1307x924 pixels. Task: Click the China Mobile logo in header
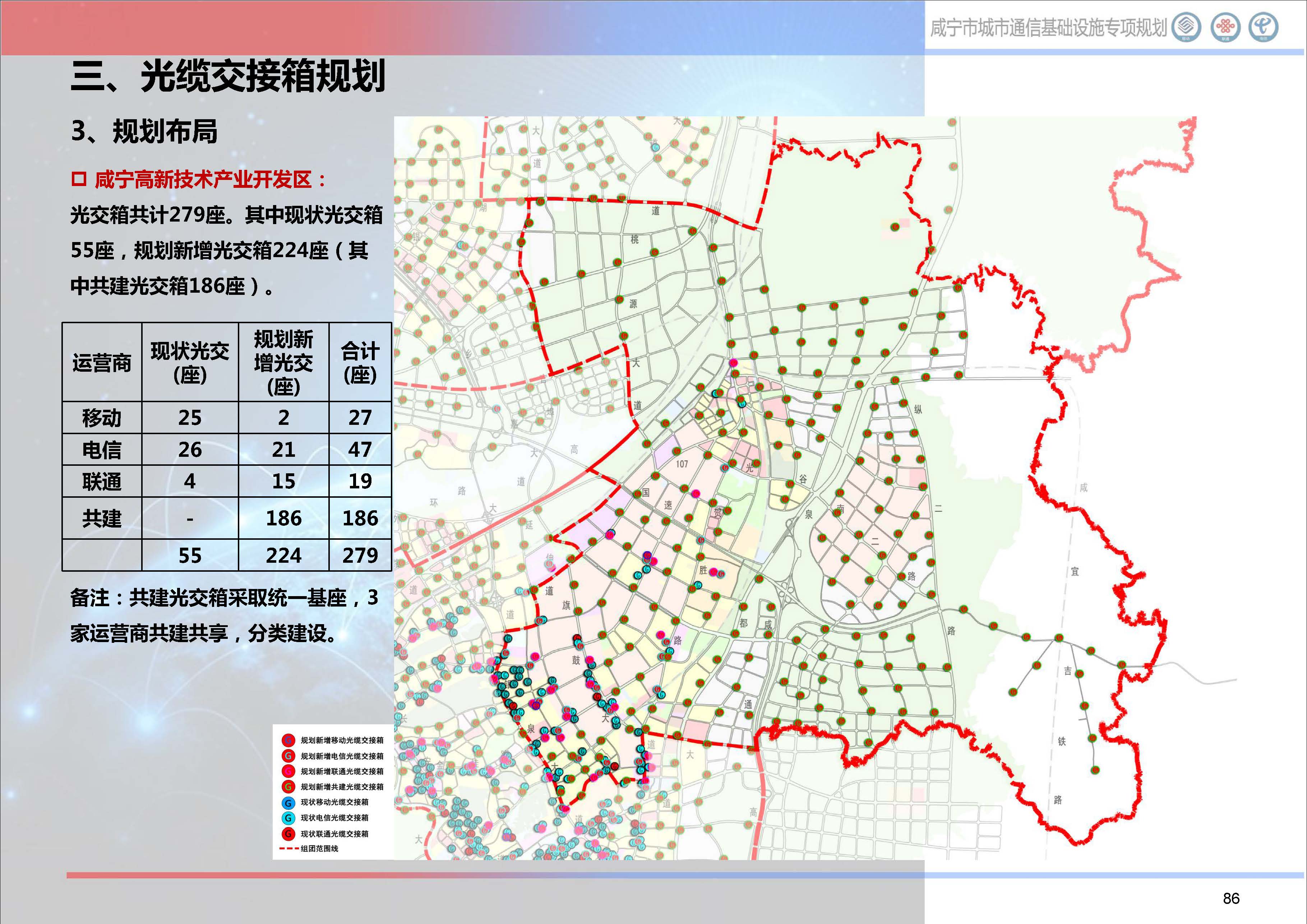click(1186, 27)
